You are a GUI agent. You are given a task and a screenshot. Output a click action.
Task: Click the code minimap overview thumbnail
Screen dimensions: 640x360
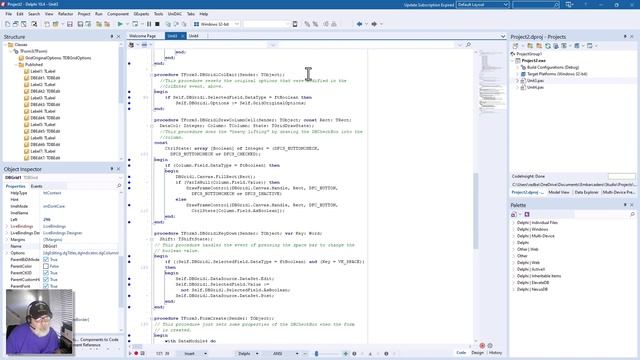(x=491, y=82)
